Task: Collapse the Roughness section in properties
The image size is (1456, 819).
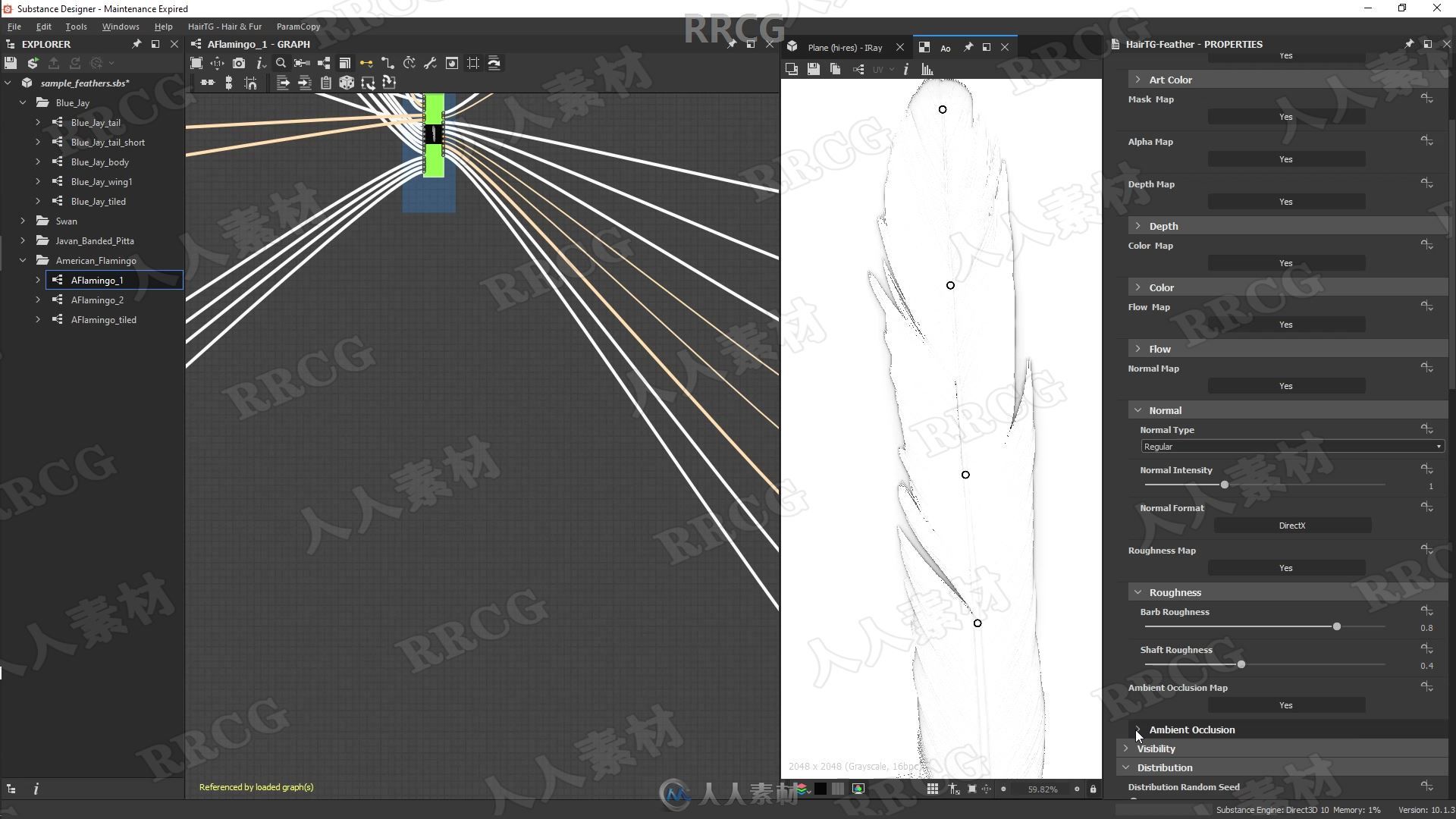Action: pos(1138,592)
